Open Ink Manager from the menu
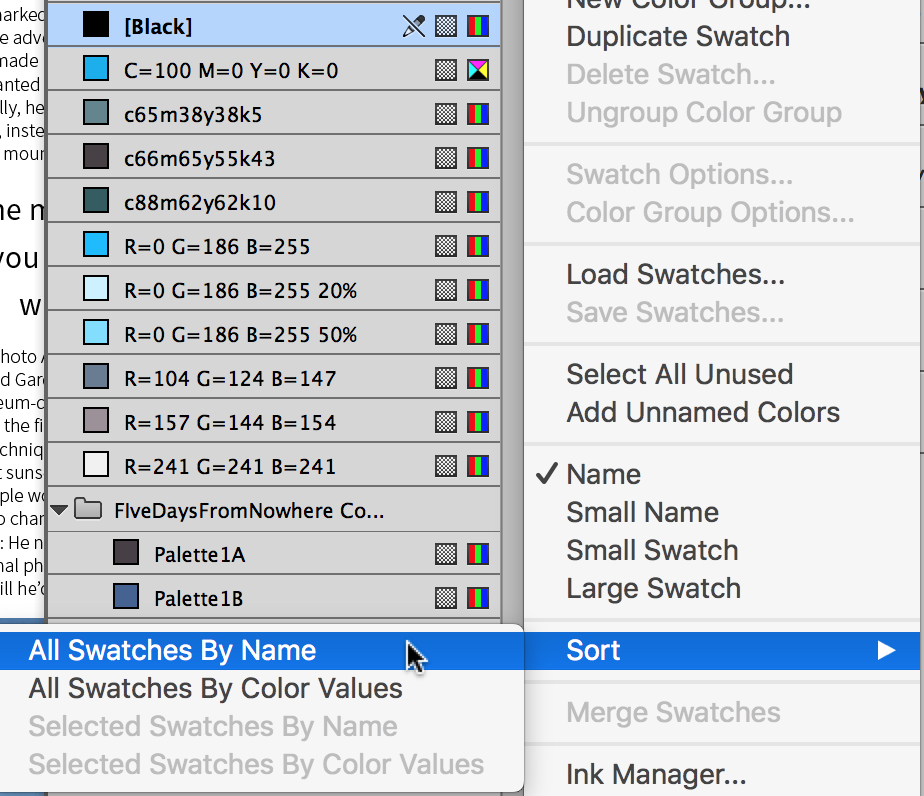 pyautogui.click(x=656, y=774)
